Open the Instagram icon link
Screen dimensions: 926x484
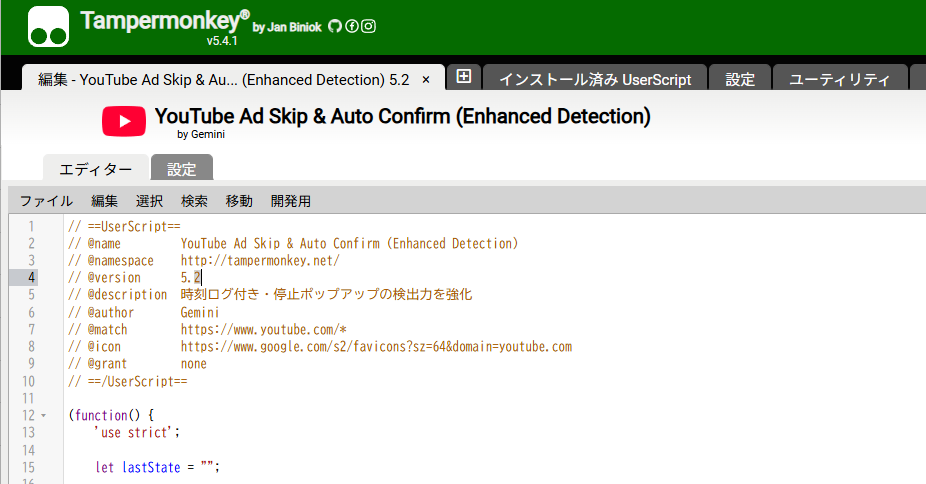(368, 27)
